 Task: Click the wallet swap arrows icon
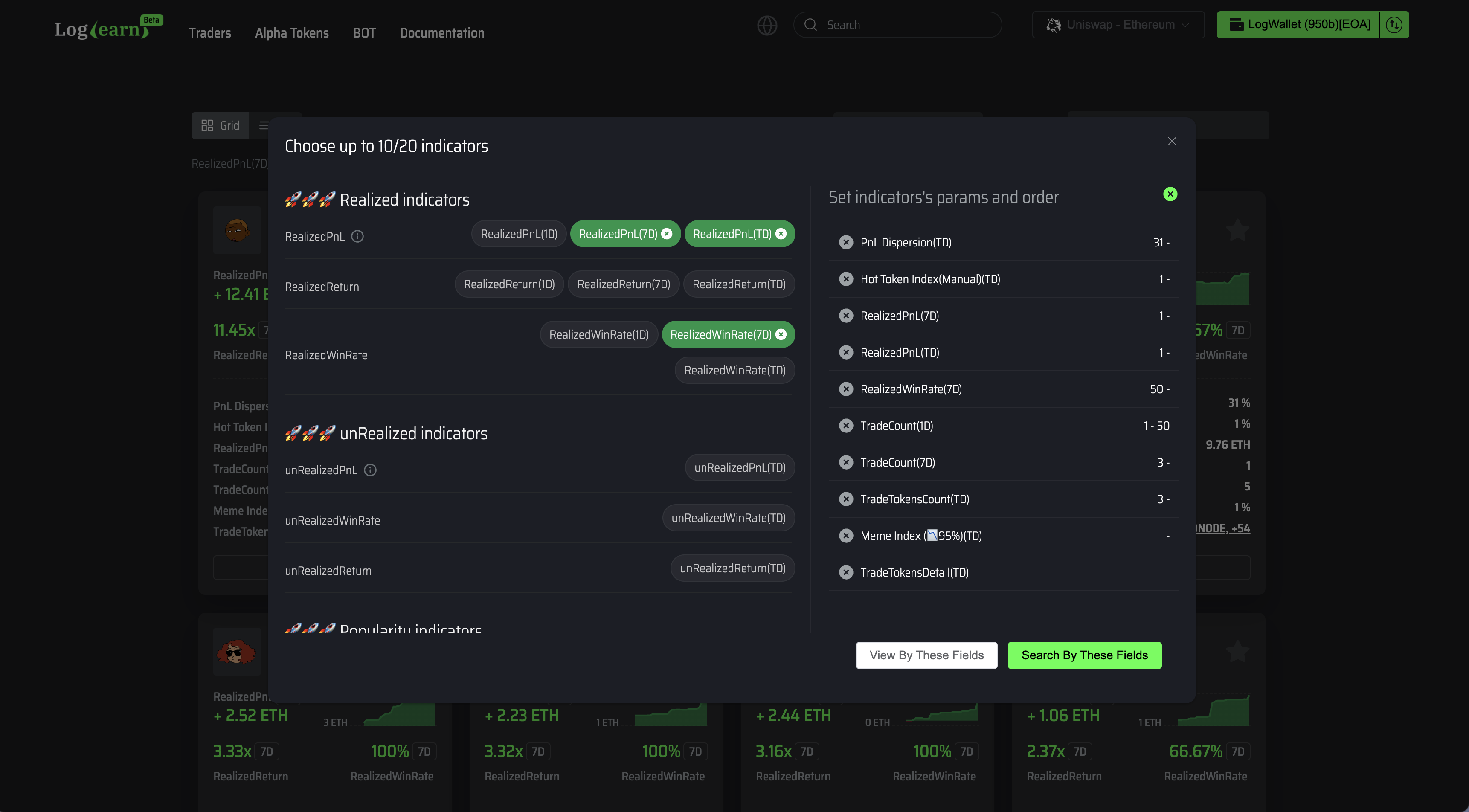click(x=1394, y=24)
